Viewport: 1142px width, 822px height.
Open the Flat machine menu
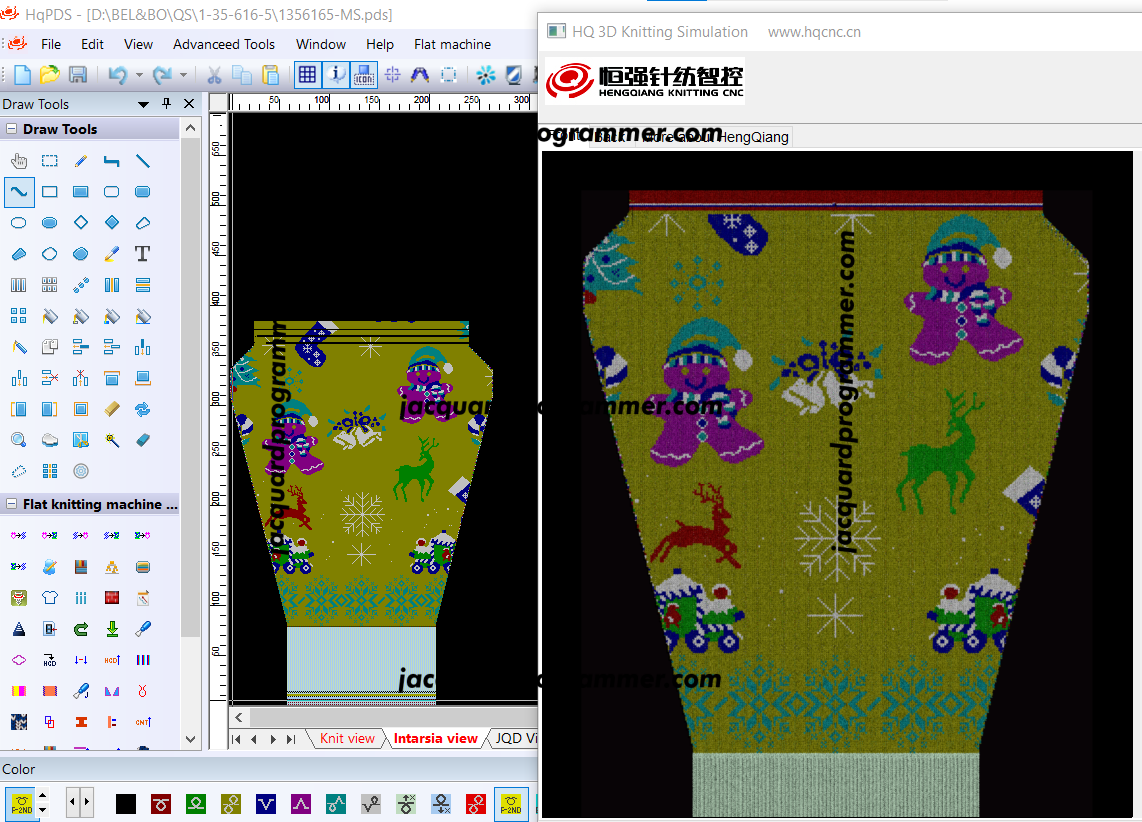point(452,44)
